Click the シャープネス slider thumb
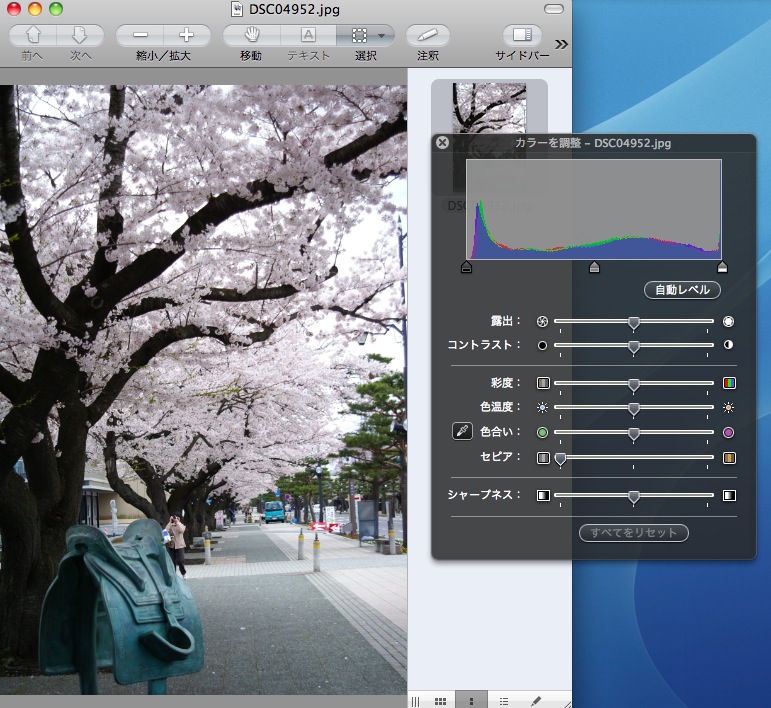Screen dimensions: 771x708 pyautogui.click(x=634, y=497)
